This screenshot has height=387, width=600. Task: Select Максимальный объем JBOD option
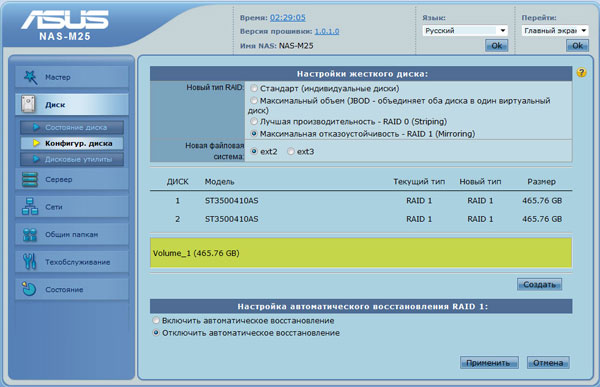tap(254, 100)
